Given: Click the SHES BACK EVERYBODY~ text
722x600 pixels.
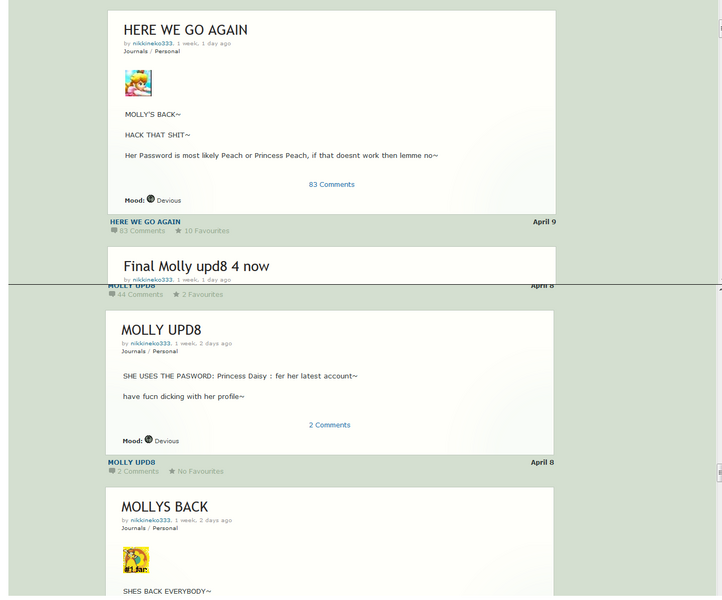Looking at the screenshot, I should pos(167,591).
